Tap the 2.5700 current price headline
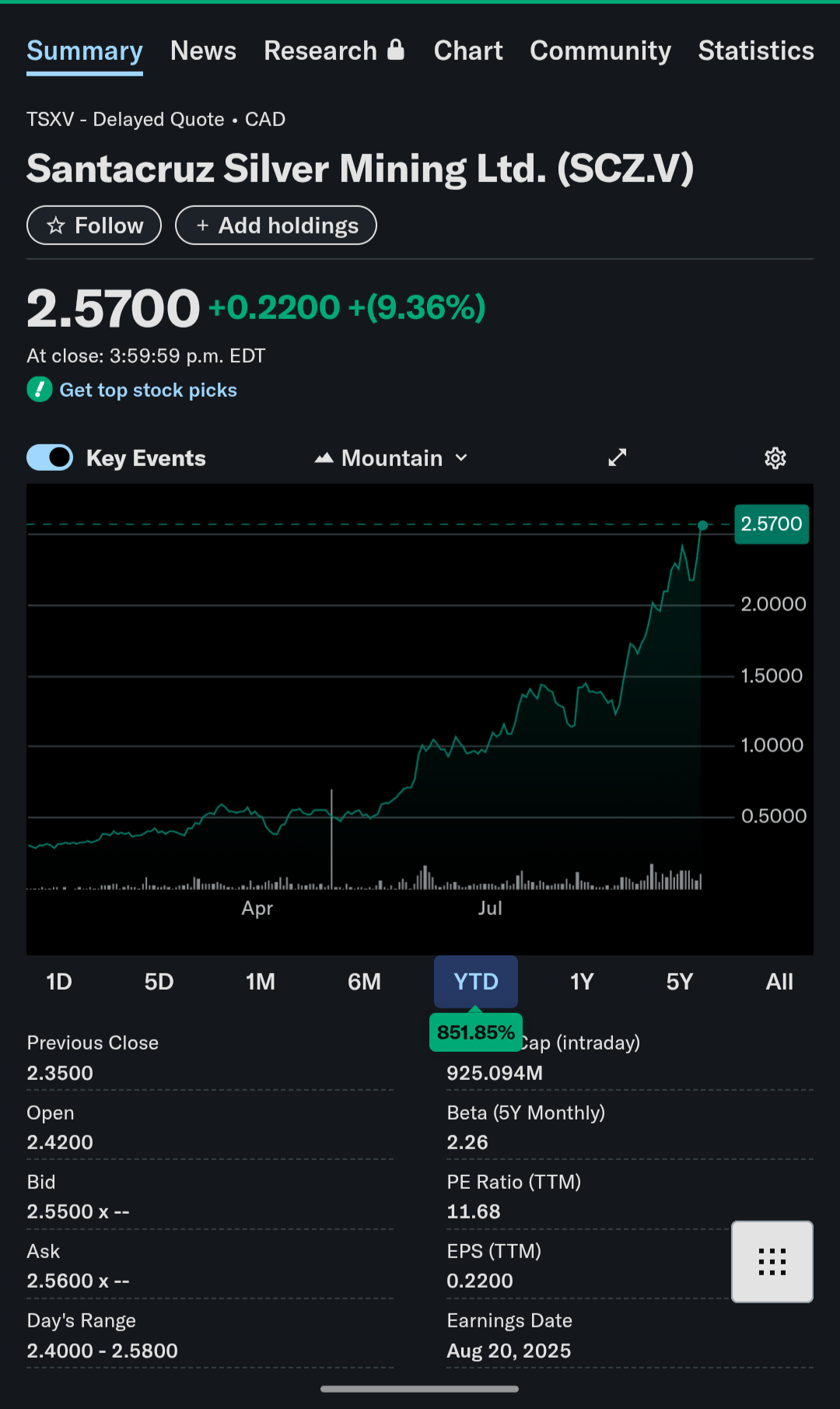The height and width of the screenshot is (1409, 840). point(114,308)
